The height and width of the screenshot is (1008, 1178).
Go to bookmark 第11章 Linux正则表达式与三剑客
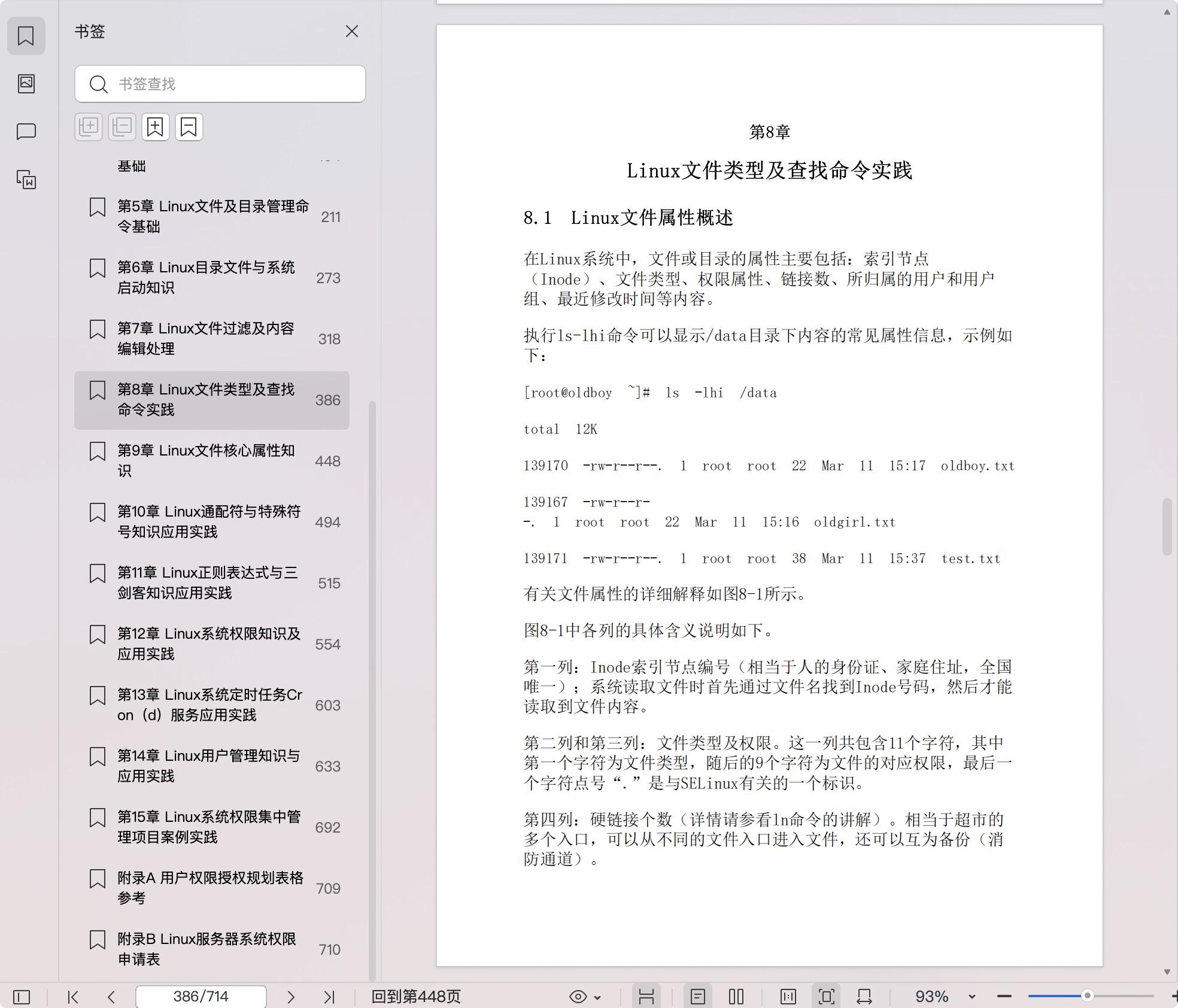tap(212, 583)
